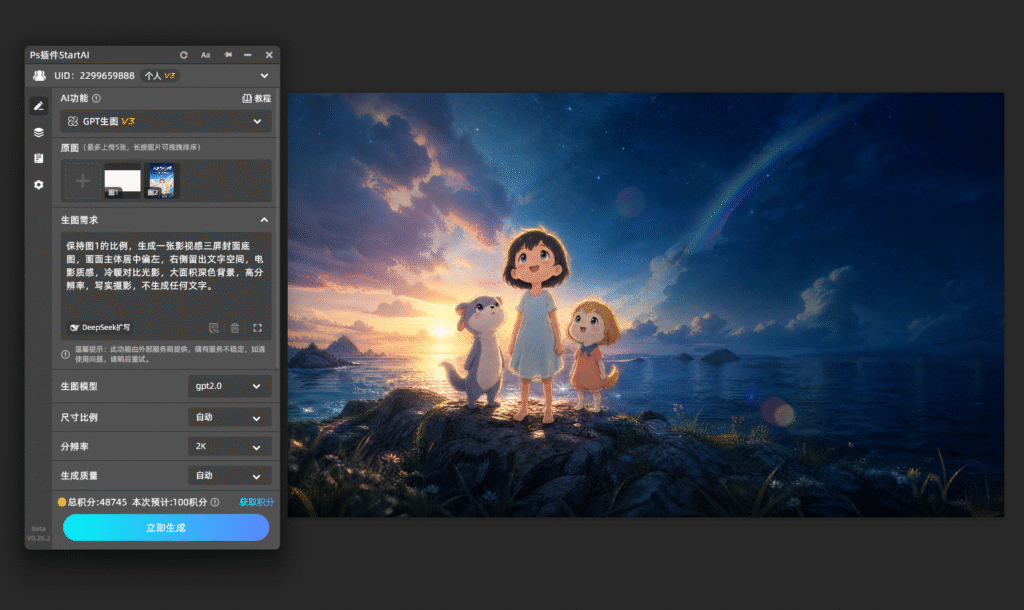Minimize the StartAI plugin panel
This screenshot has height=610, width=1024.
point(248,55)
